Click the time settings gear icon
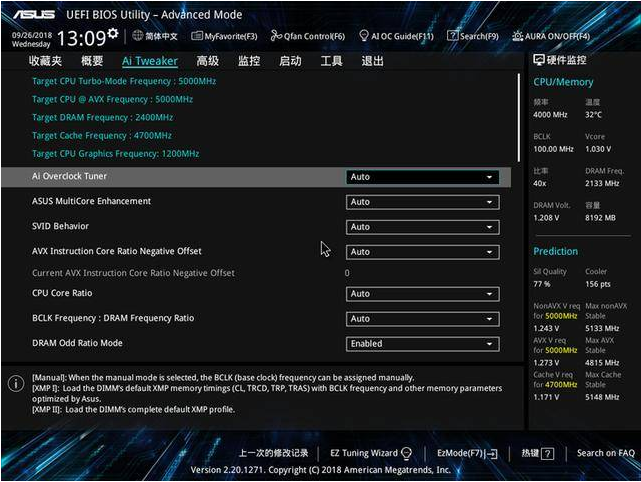Viewport: 641px width, 482px height. [x=113, y=35]
